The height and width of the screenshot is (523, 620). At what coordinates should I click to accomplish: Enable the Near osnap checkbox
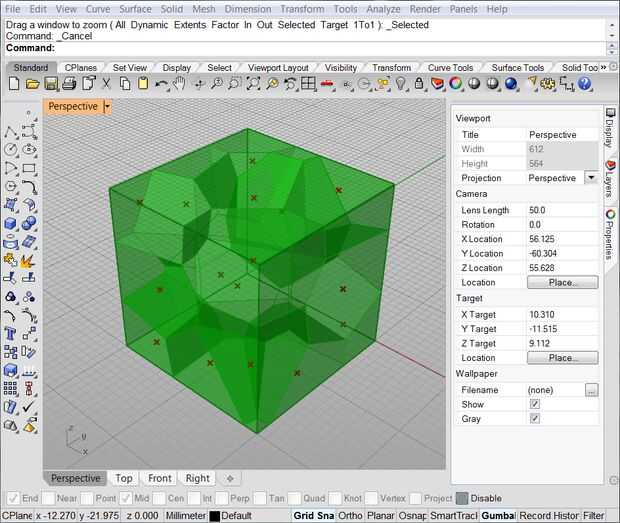48,498
